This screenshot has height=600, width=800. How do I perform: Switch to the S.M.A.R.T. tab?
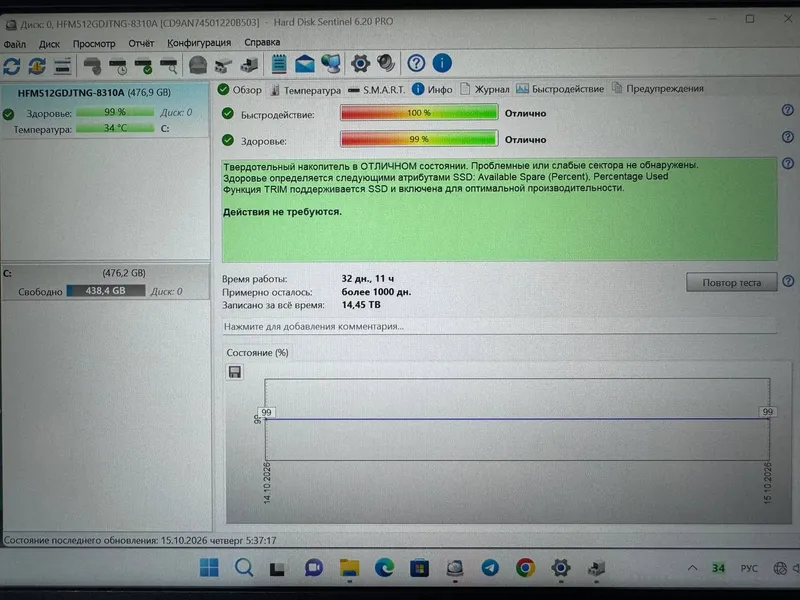377,90
